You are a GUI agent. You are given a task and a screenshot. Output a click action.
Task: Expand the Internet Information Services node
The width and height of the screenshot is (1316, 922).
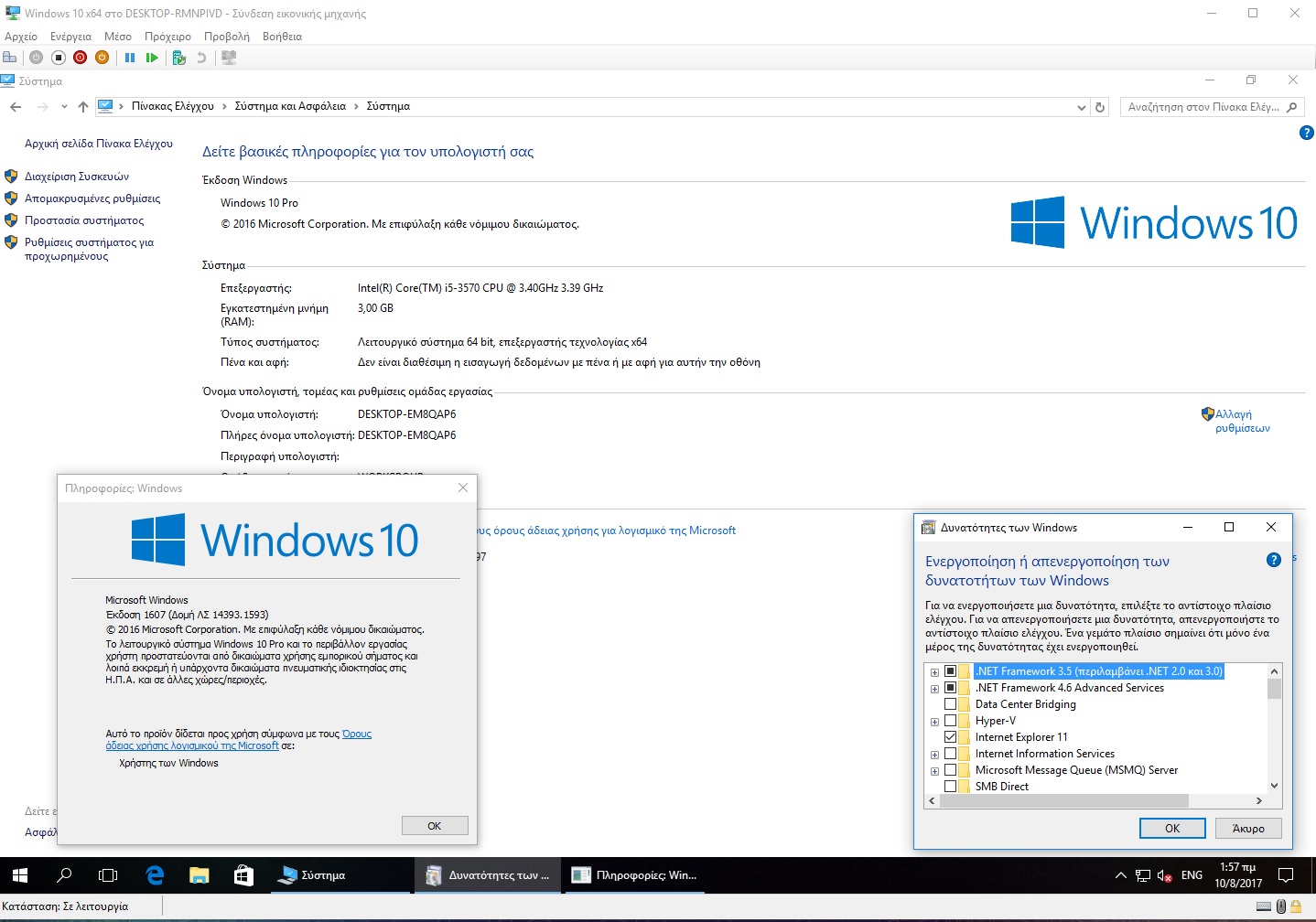(934, 755)
